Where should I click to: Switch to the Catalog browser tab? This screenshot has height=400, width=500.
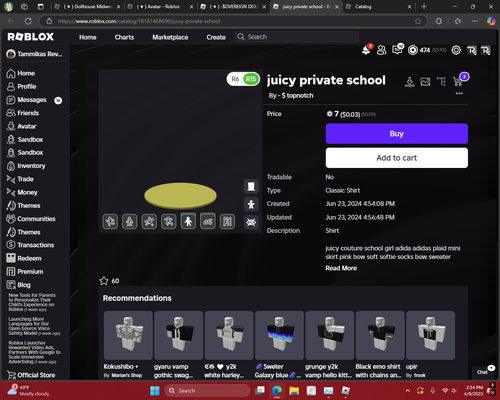coord(378,7)
